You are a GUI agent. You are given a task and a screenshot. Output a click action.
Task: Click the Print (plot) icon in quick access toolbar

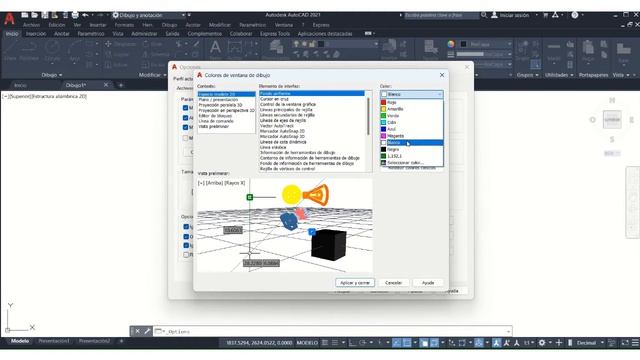pyautogui.click(x=75, y=15)
